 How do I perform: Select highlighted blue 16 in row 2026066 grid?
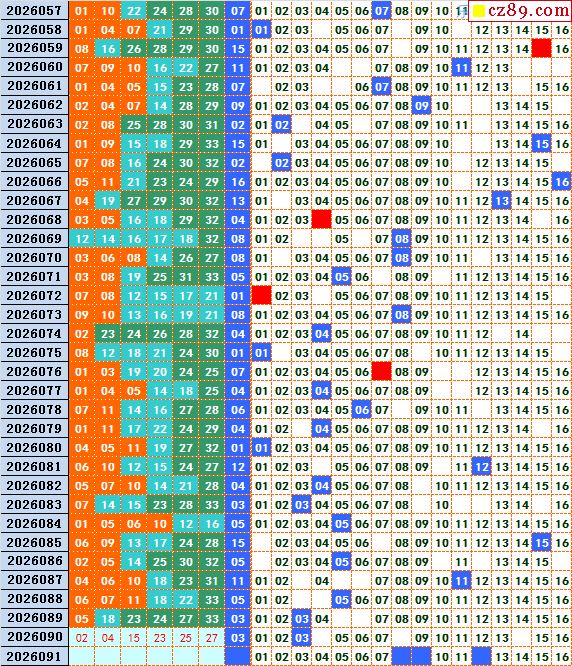coord(561,182)
